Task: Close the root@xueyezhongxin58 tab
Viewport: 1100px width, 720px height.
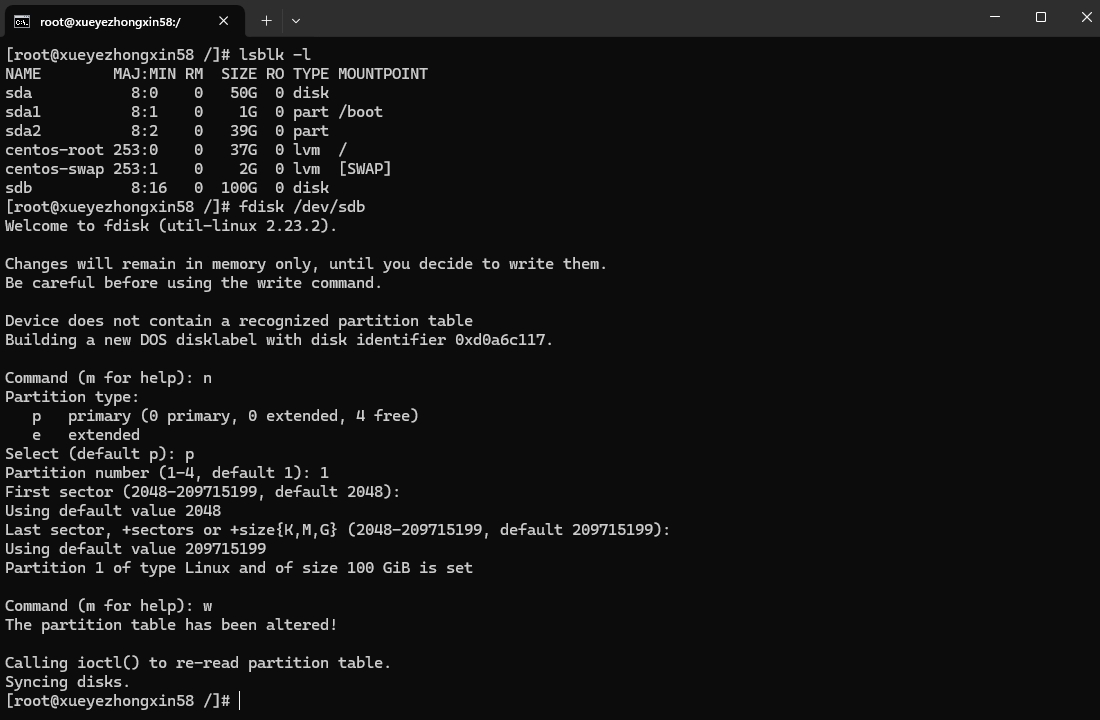Action: tap(223, 21)
